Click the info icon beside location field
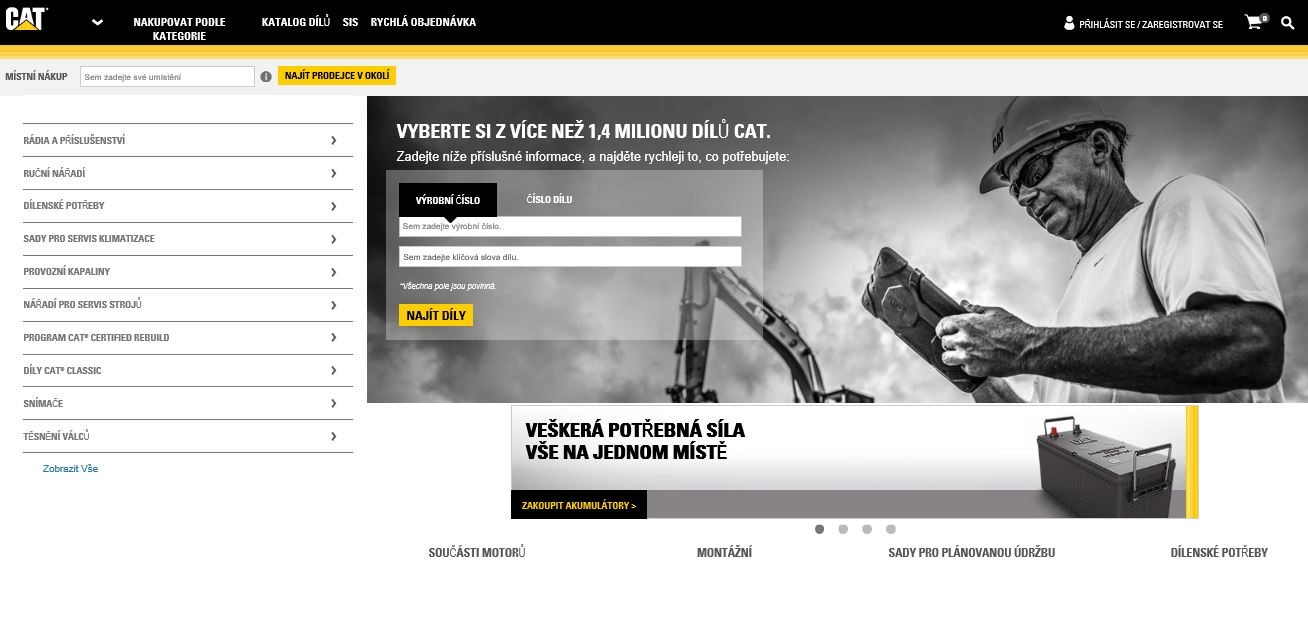Image resolution: width=1308 pixels, height=617 pixels. click(266, 76)
